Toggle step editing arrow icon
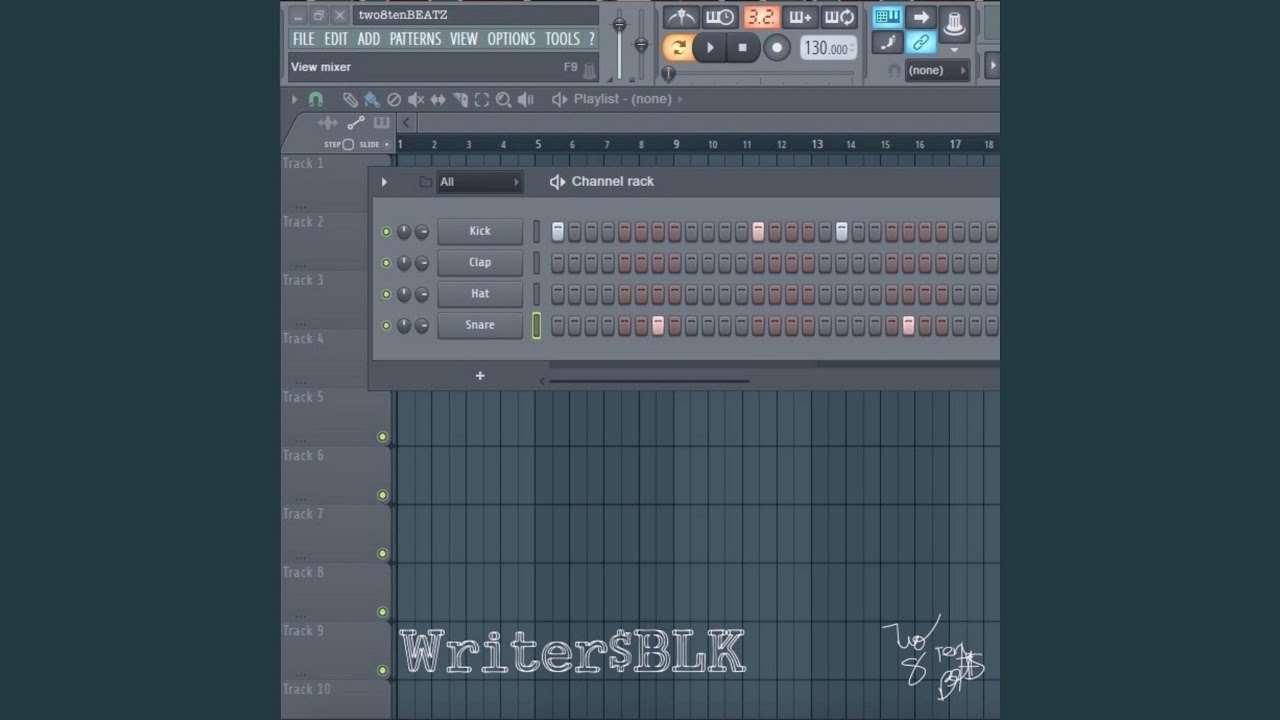Image resolution: width=1280 pixels, height=720 pixels. click(921, 17)
